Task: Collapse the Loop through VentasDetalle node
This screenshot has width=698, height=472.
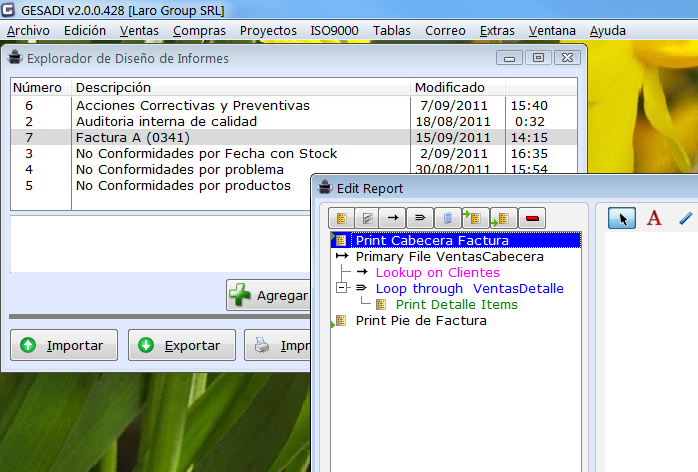Action: [x=341, y=288]
